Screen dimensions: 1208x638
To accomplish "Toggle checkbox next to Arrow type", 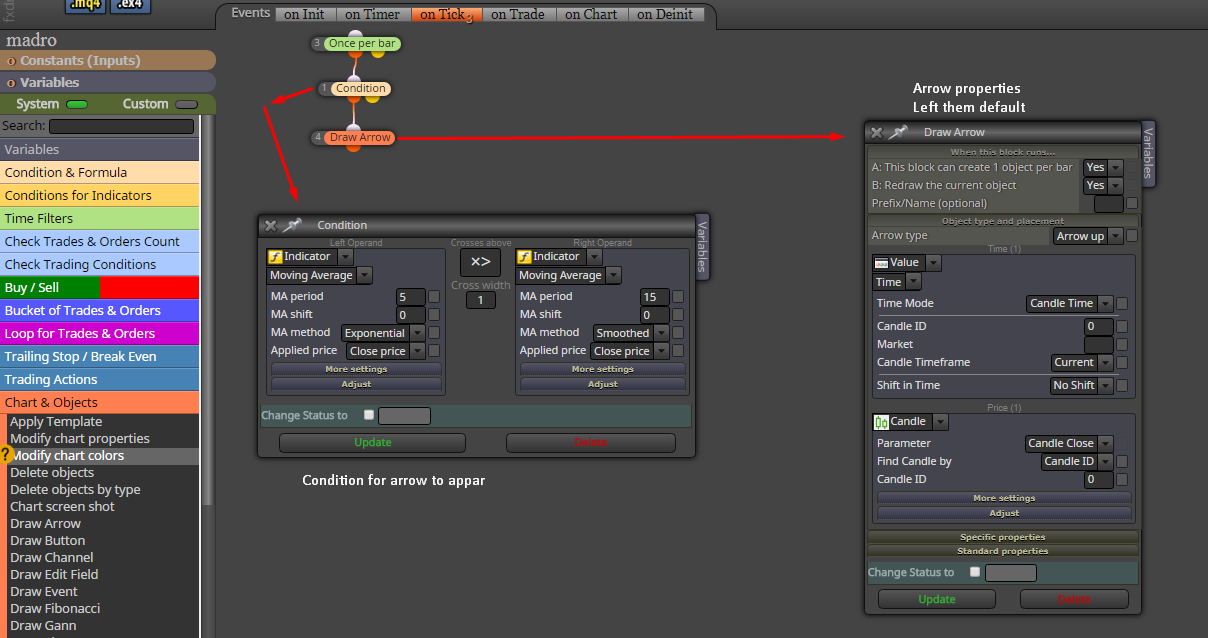I will (x=1132, y=236).
